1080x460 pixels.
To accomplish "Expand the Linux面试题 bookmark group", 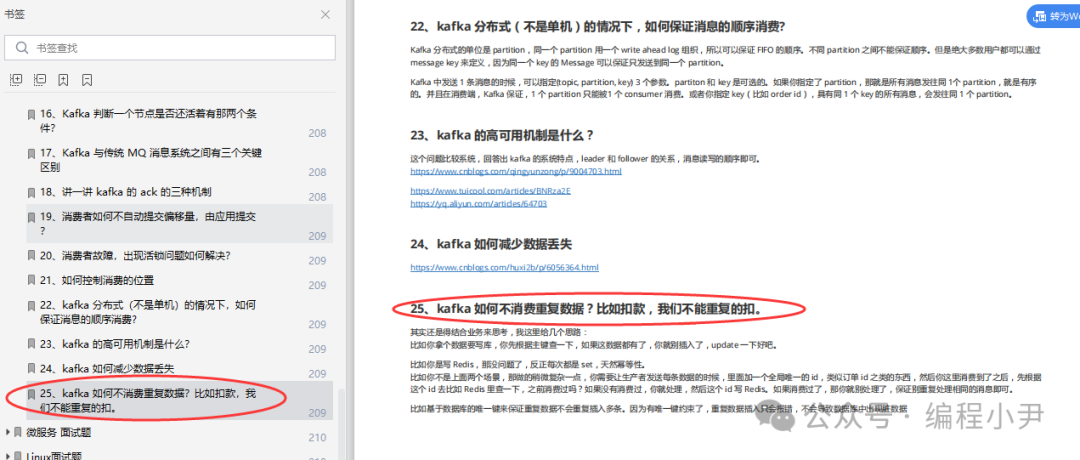I will [x=8, y=456].
